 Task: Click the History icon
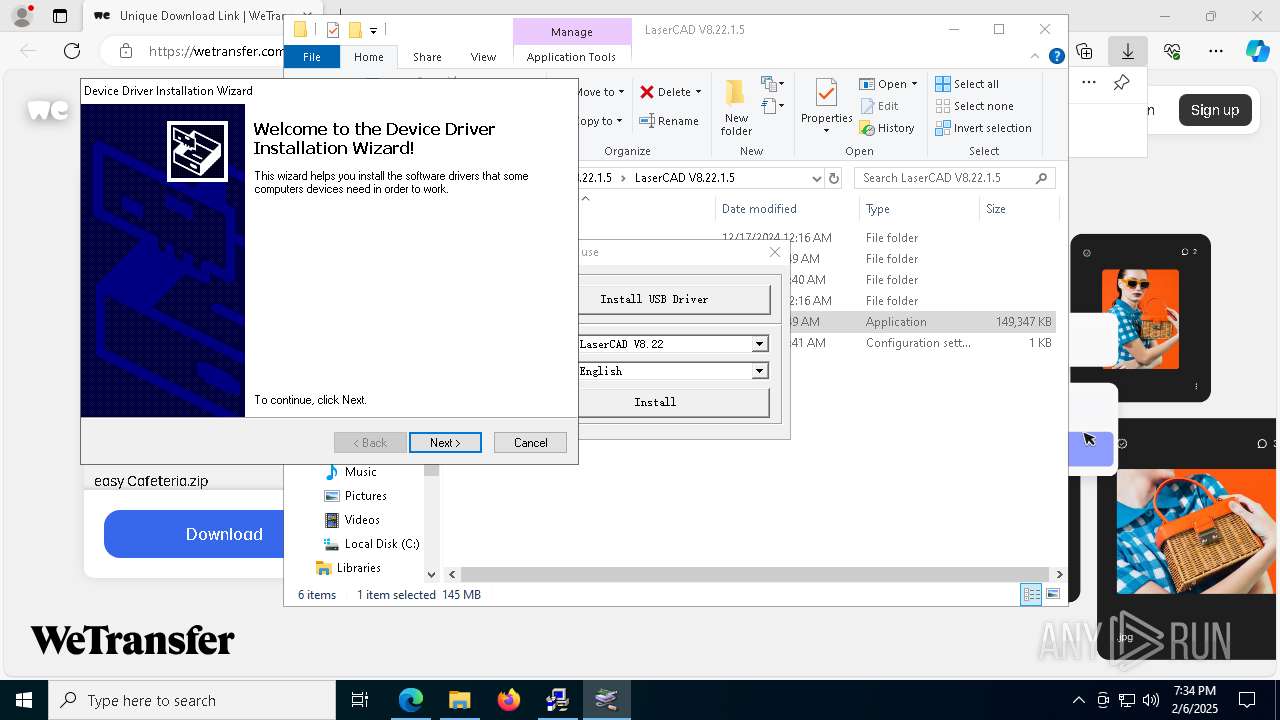868,128
